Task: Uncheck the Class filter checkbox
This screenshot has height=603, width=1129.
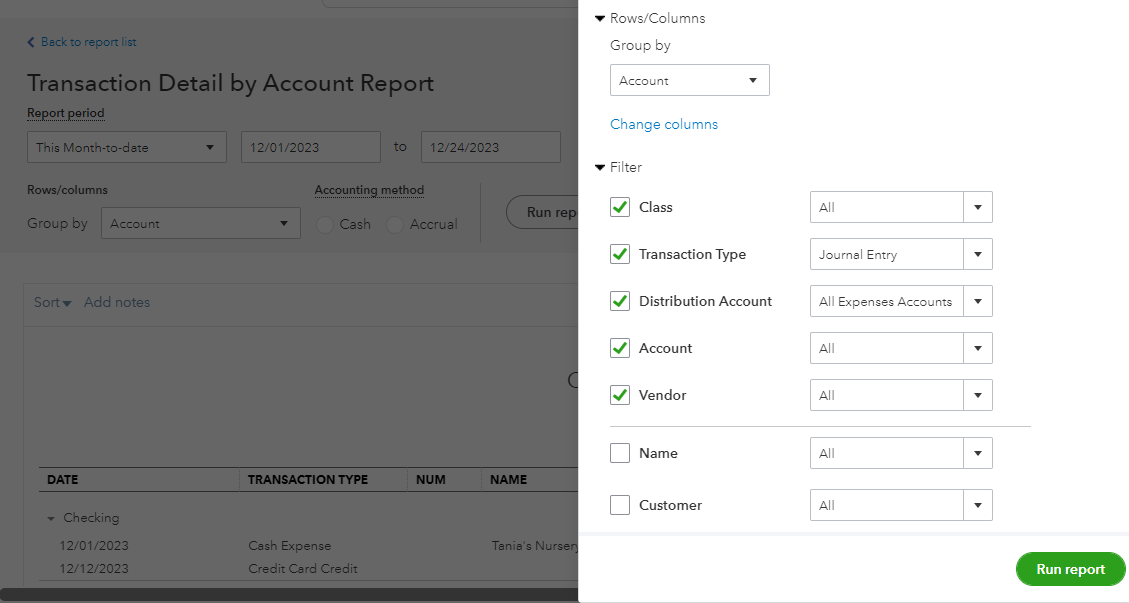Action: 620,207
